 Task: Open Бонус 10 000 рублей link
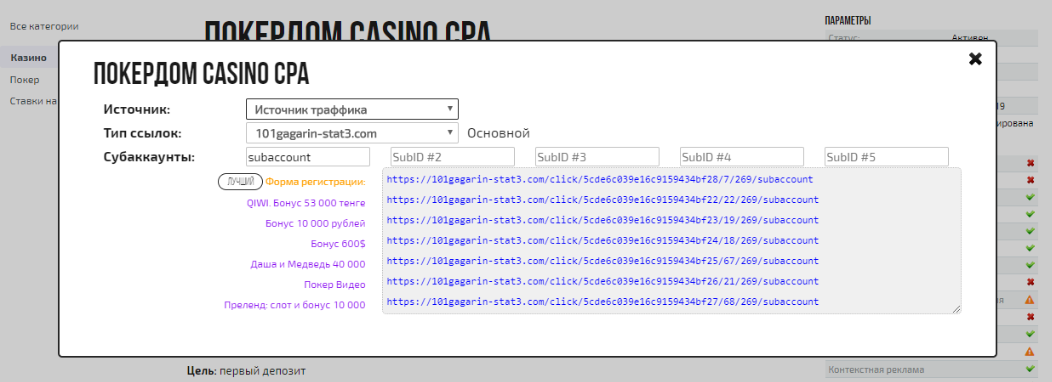pyautogui.click(x=315, y=224)
